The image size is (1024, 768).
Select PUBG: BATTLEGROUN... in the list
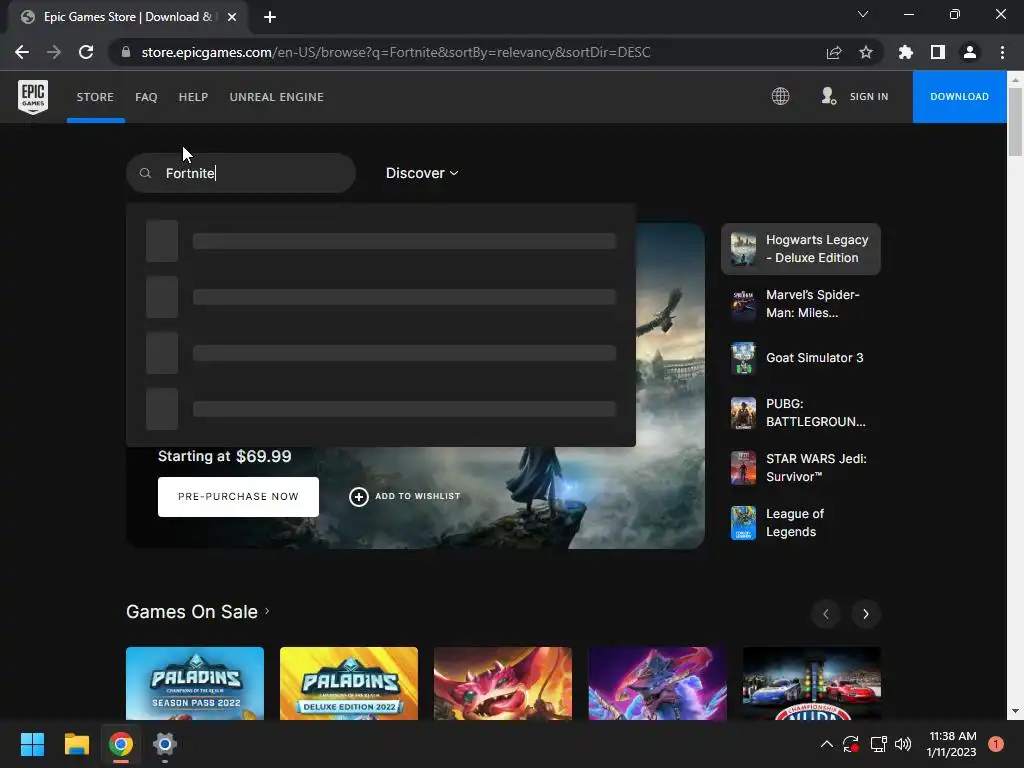[x=801, y=413]
